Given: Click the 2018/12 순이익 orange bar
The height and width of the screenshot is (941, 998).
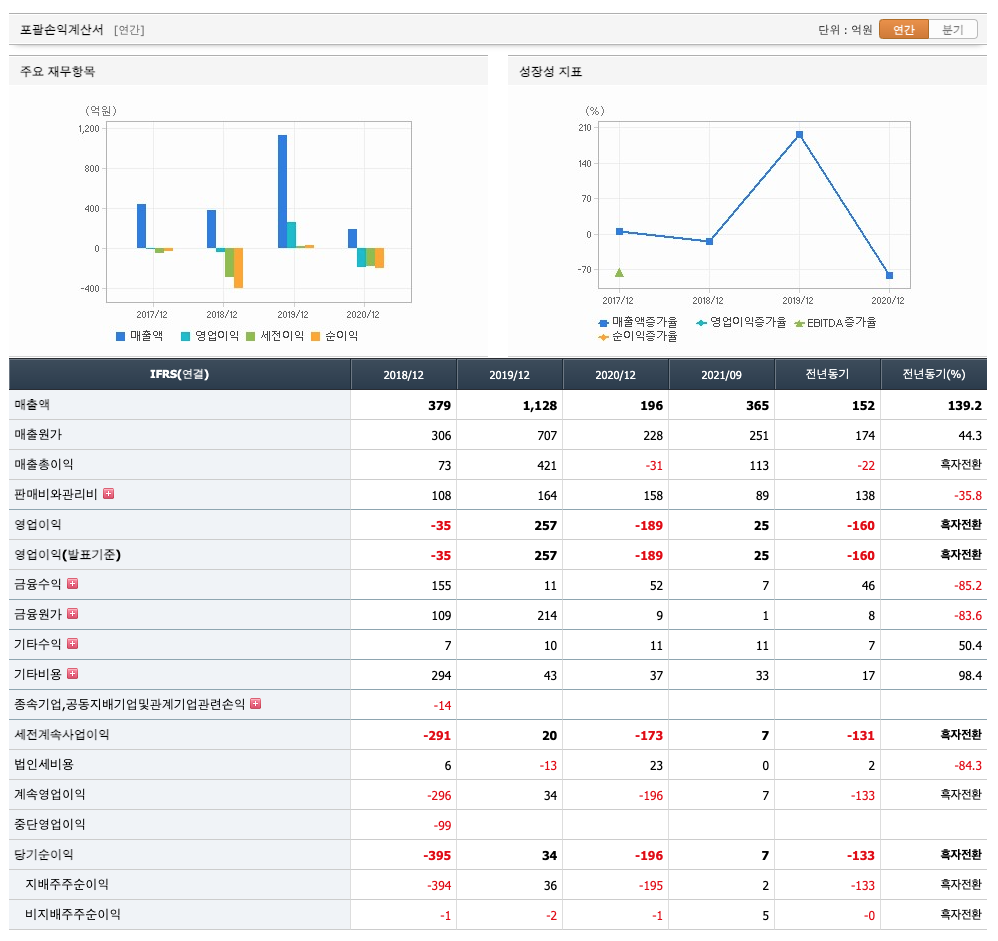Looking at the screenshot, I should tap(238, 268).
